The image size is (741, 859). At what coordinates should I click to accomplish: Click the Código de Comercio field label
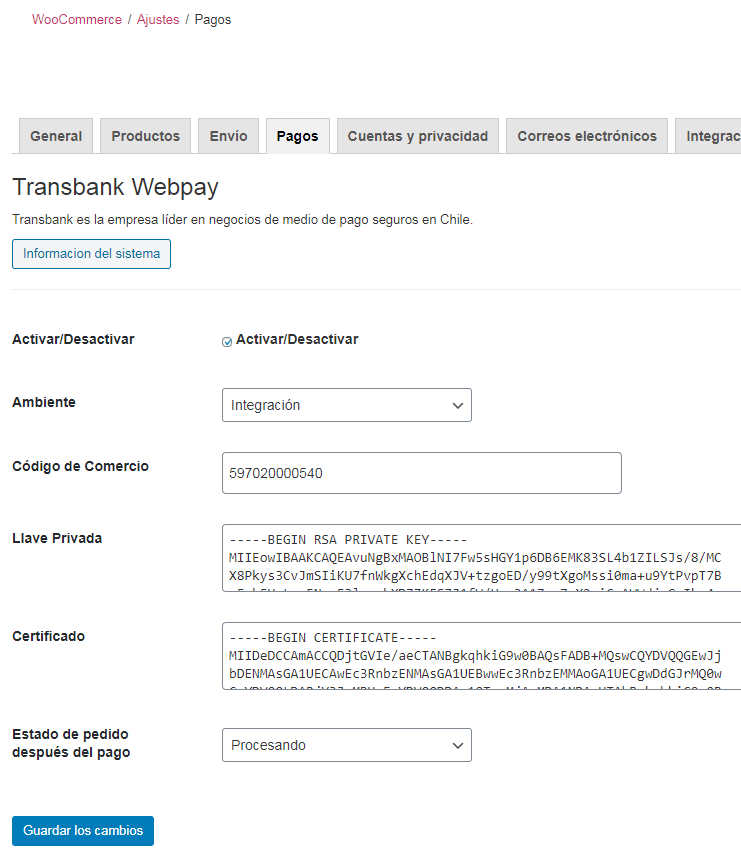[x=80, y=466]
